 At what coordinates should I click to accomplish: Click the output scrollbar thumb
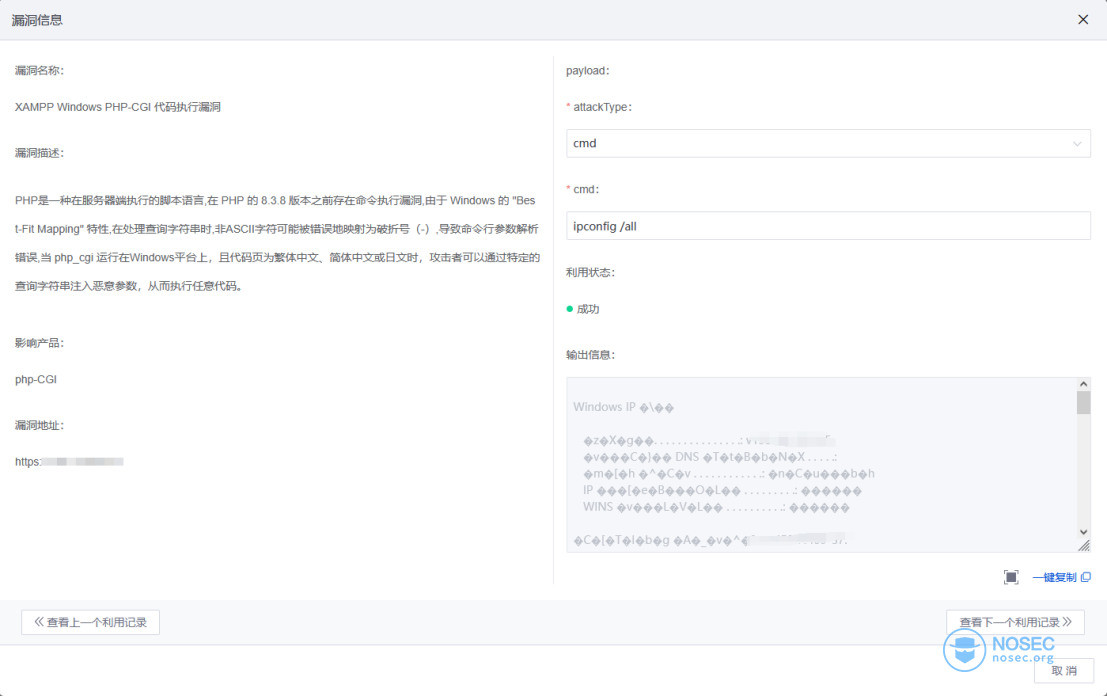pyautogui.click(x=1084, y=402)
